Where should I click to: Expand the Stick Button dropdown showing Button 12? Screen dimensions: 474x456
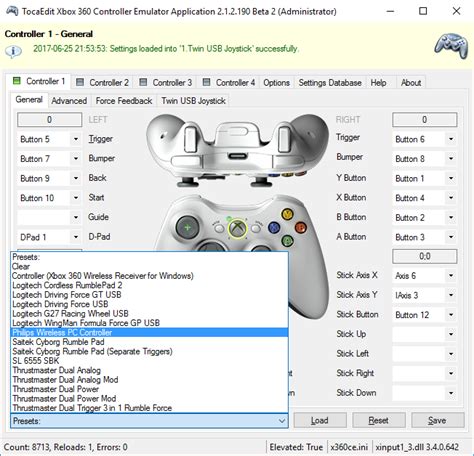[x=451, y=315]
